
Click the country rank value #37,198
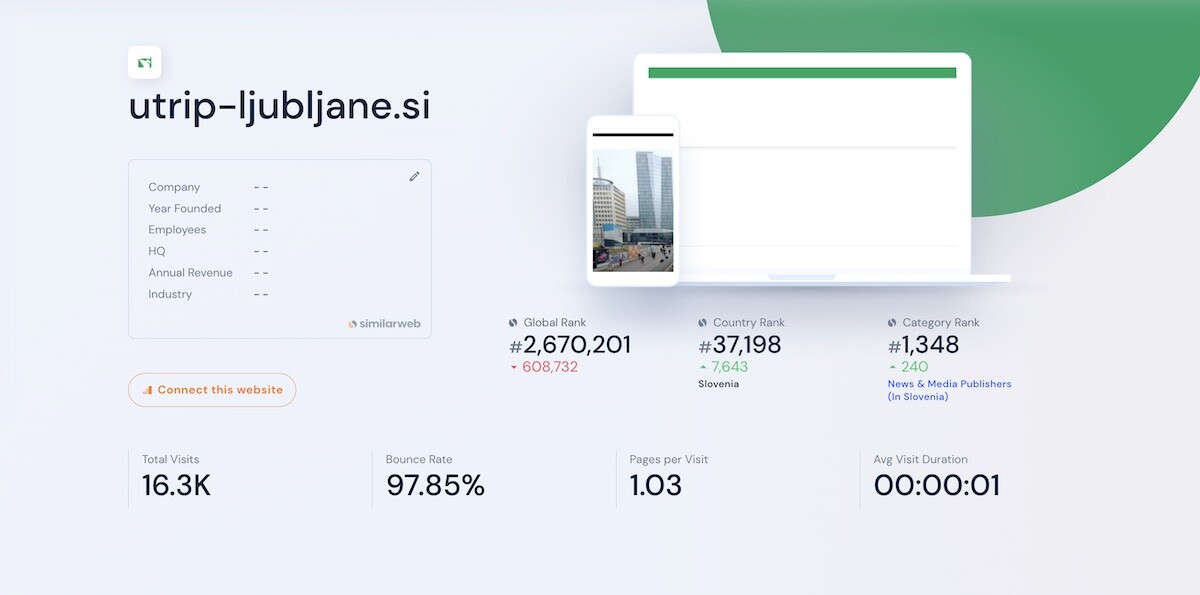740,345
